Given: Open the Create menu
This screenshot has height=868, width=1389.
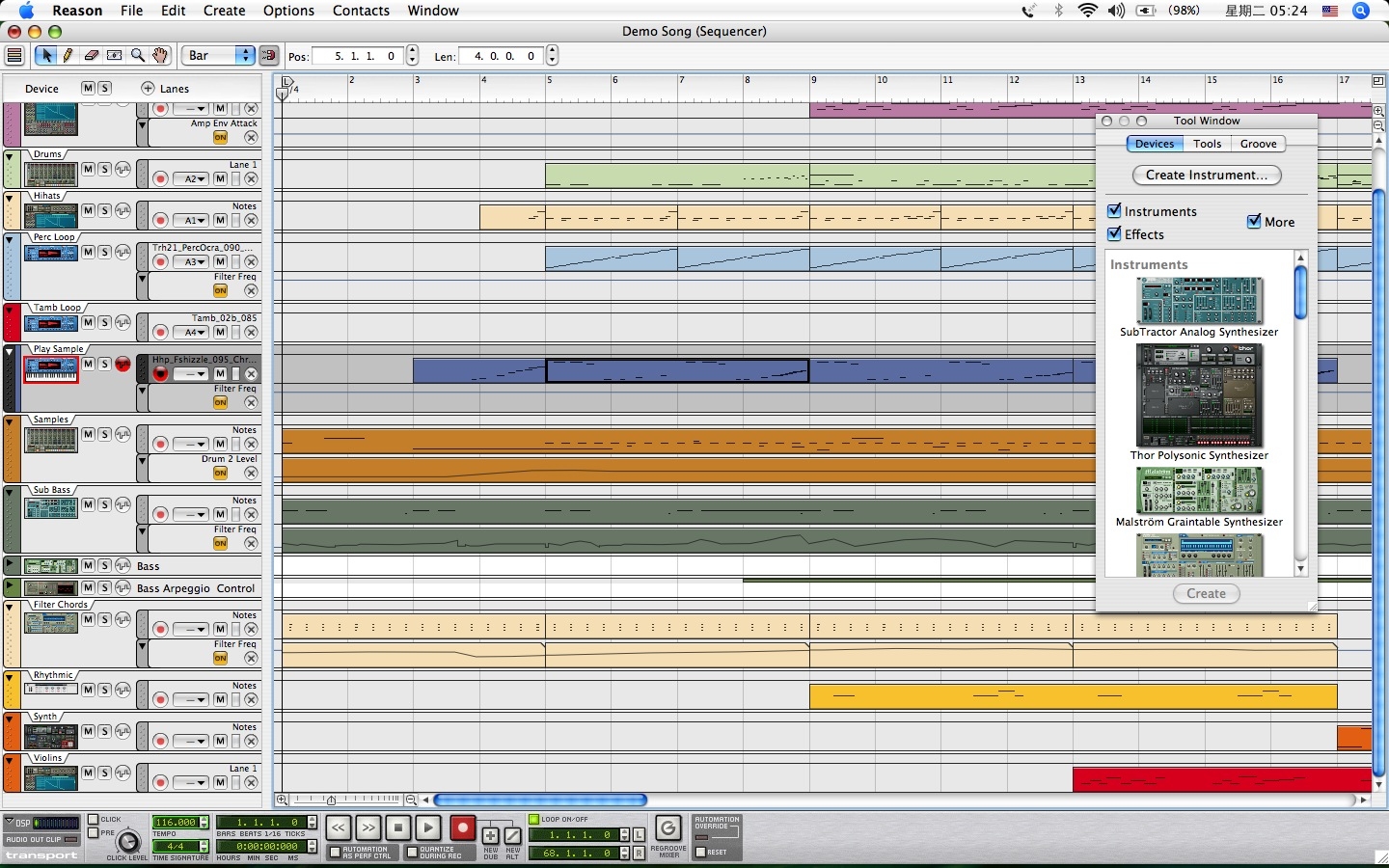Looking at the screenshot, I should (224, 11).
